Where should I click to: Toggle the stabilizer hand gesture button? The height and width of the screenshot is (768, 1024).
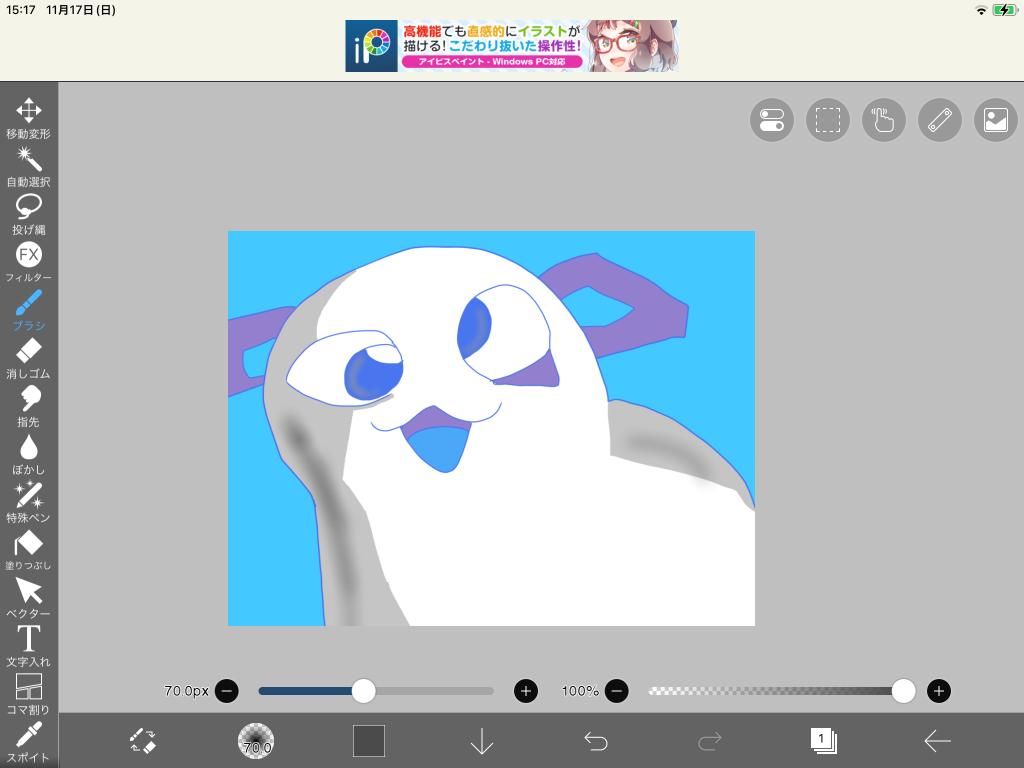[x=883, y=121]
